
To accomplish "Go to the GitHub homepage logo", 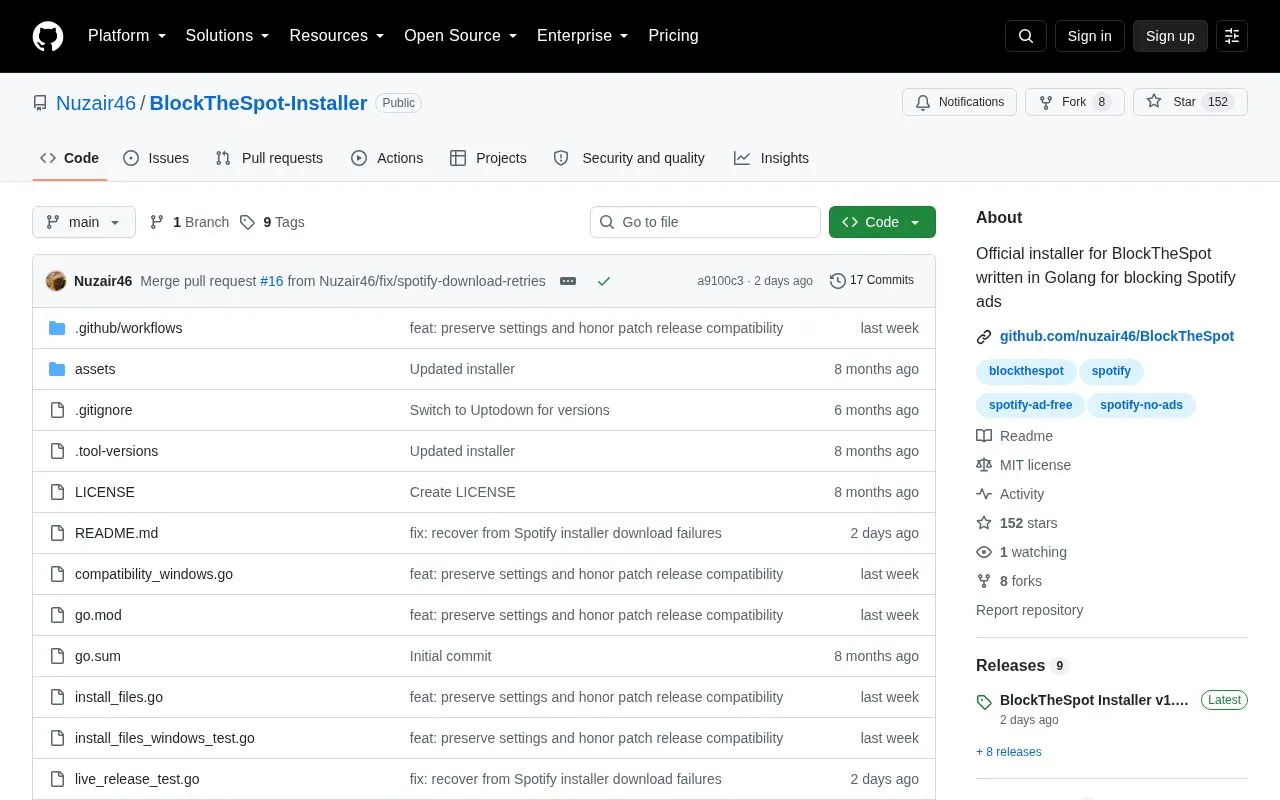I will [48, 36].
